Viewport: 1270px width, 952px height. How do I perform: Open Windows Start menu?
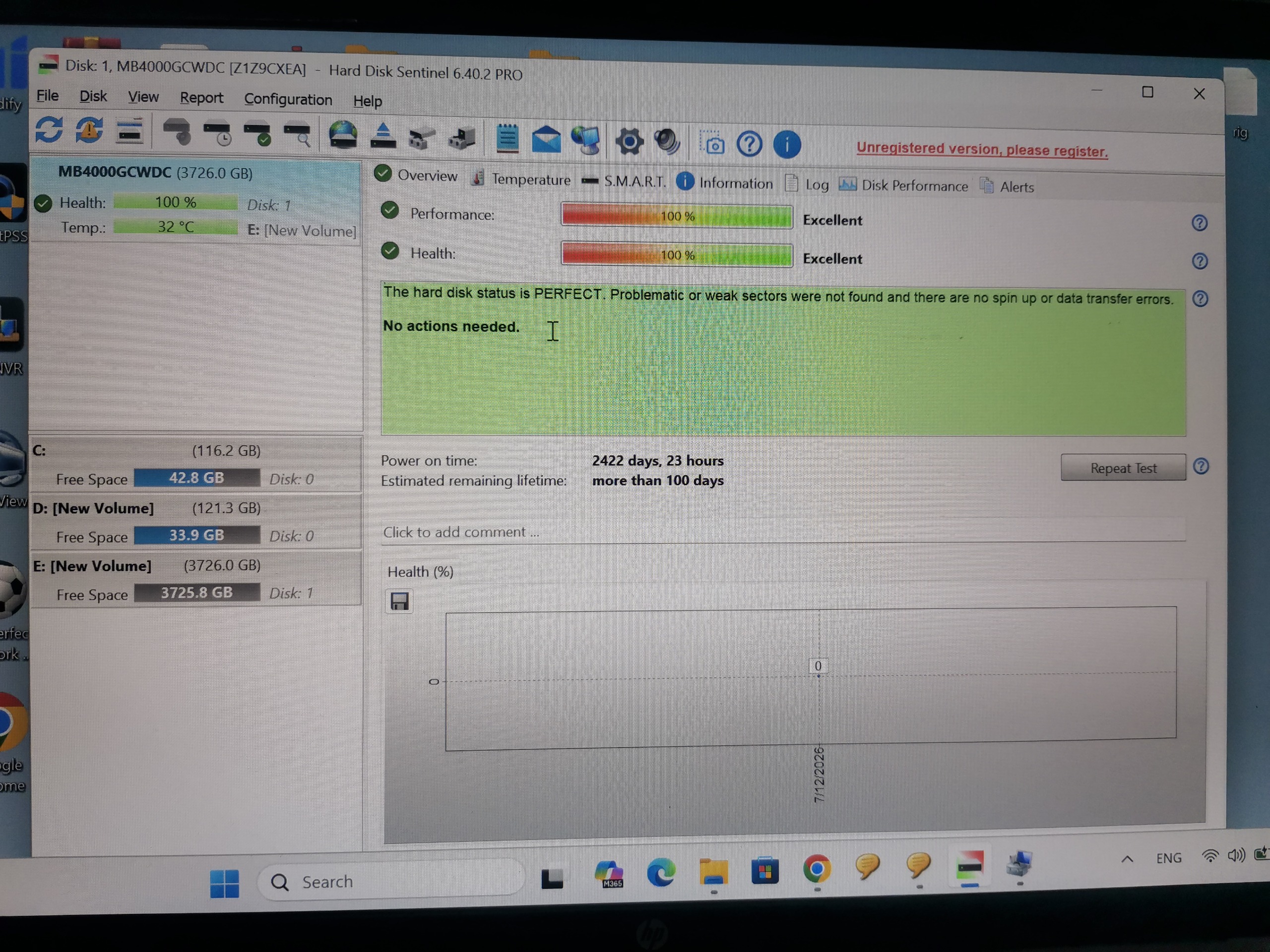click(x=225, y=883)
